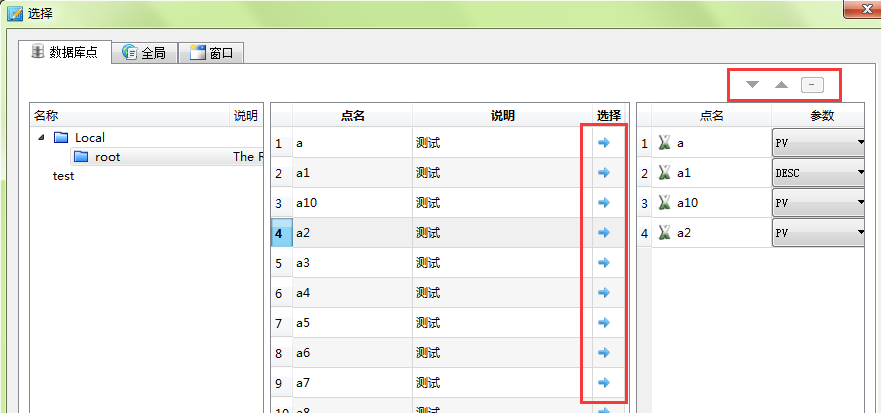Image resolution: width=881 pixels, height=413 pixels.
Task: Click row number 1 in middle table
Action: [x=281, y=143]
